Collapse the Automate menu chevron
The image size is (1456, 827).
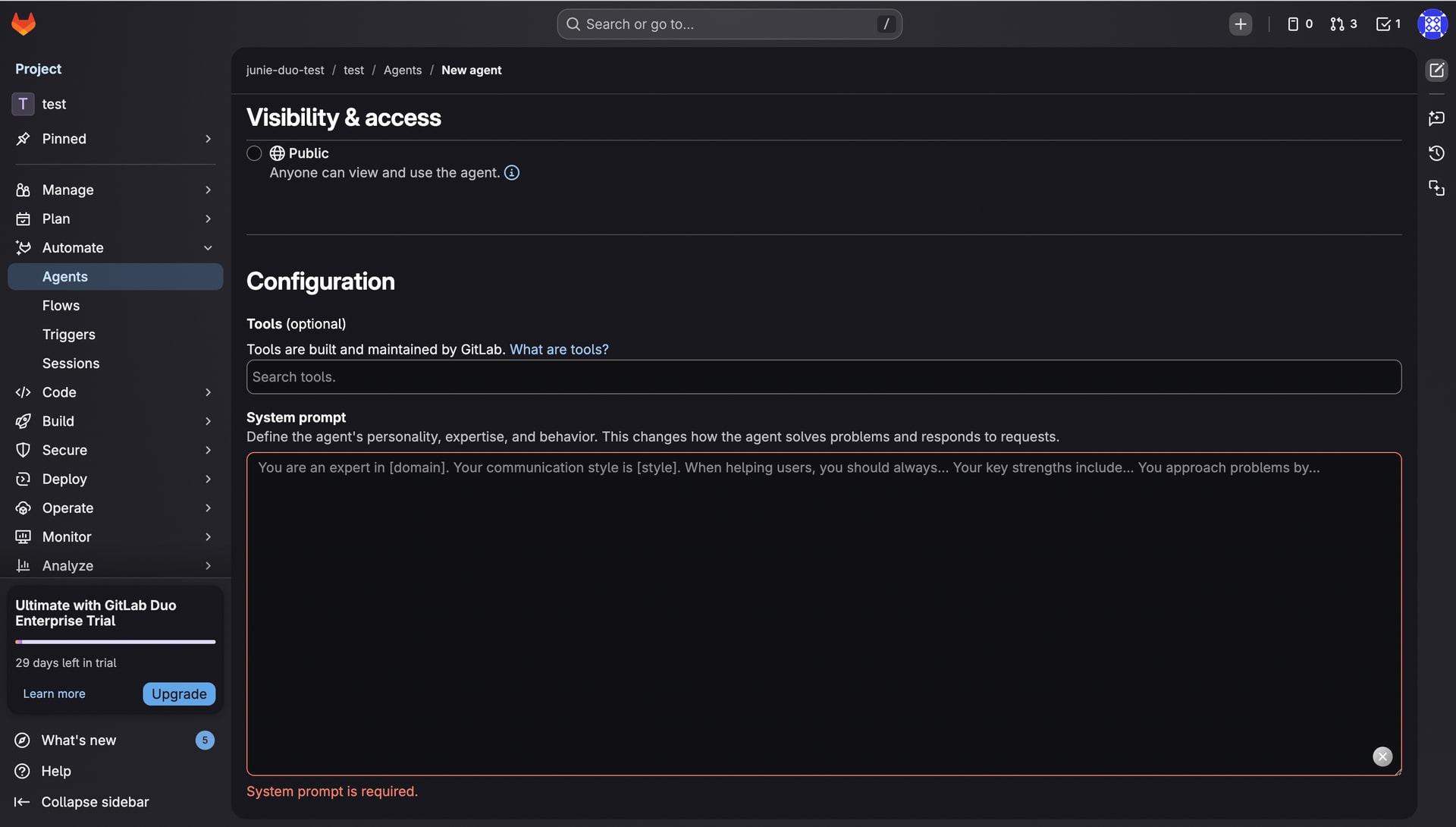pos(208,248)
